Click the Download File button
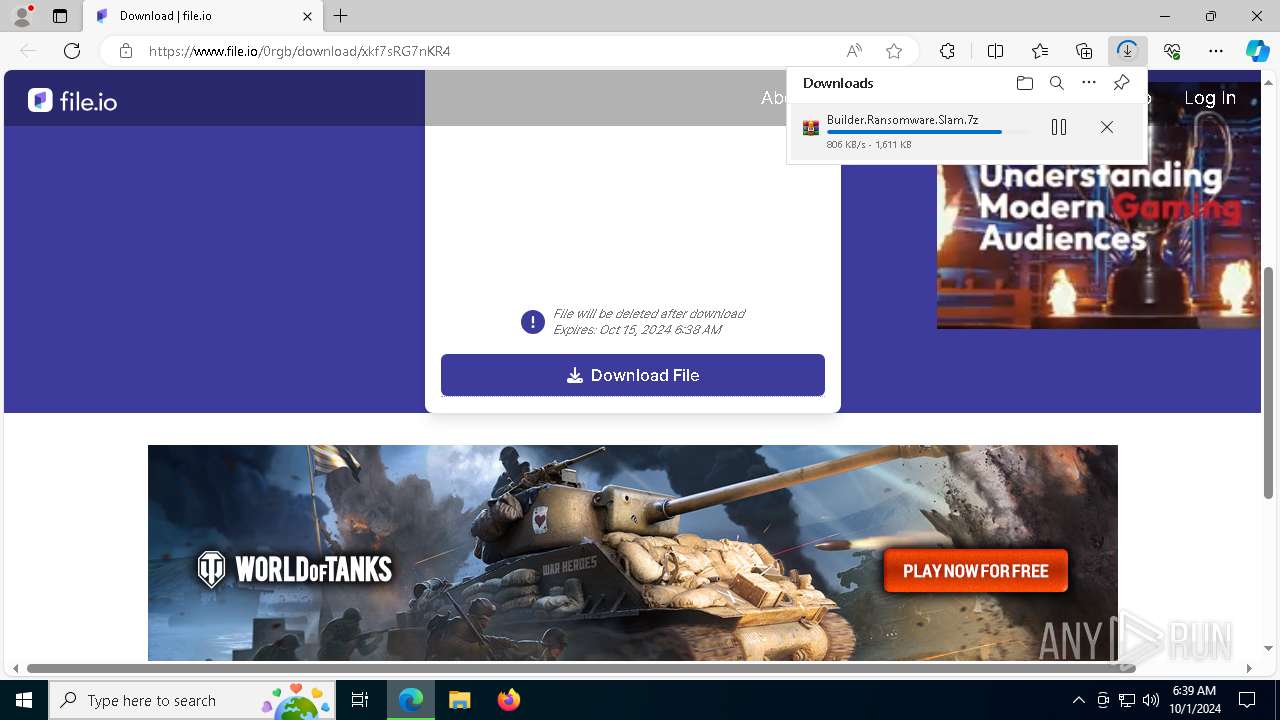Image resolution: width=1280 pixels, height=720 pixels. (x=633, y=375)
